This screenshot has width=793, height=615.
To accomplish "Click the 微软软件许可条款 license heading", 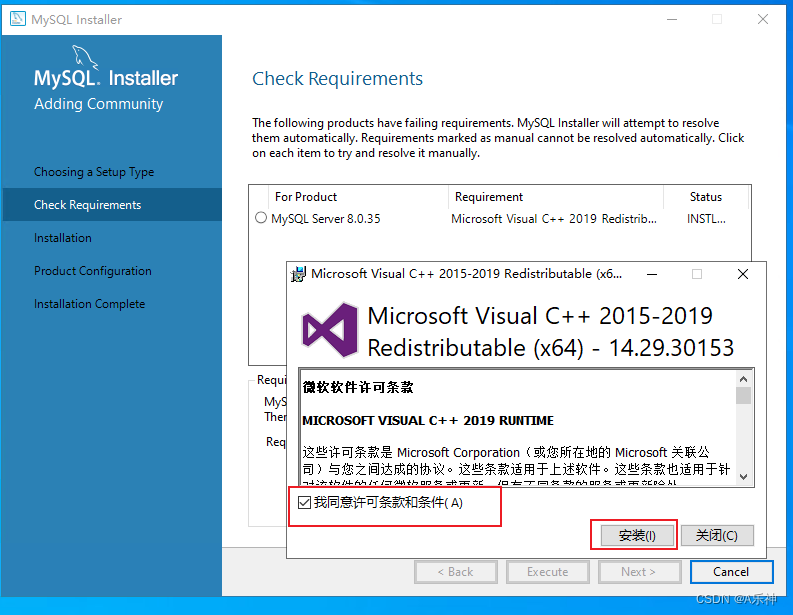I will click(358, 387).
